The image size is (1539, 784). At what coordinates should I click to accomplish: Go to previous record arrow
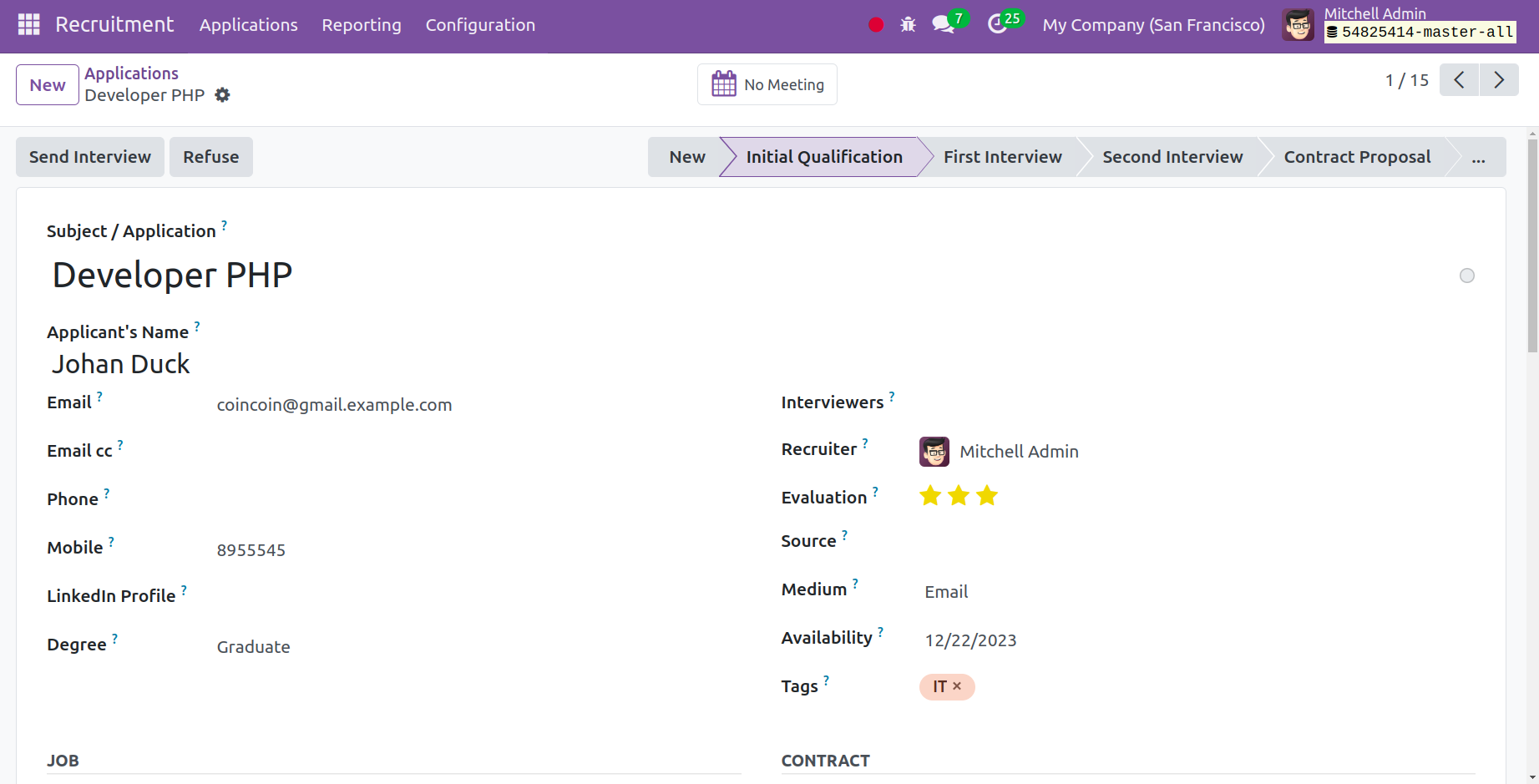pos(1459,80)
